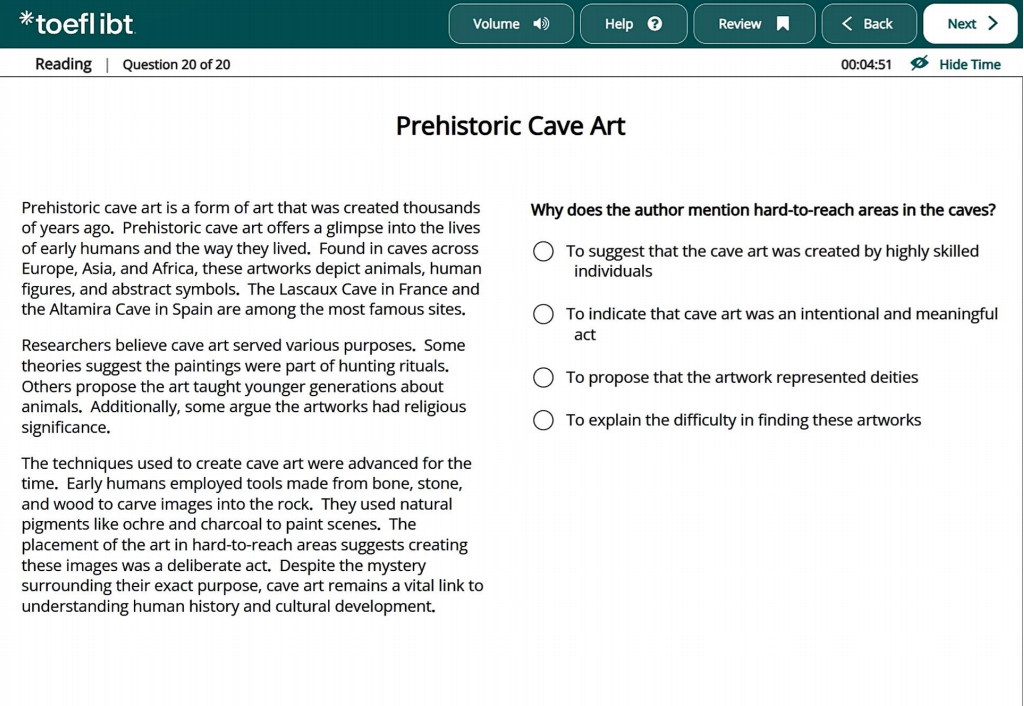Click the Reading section label
Image resolution: width=1024 pixels, height=706 pixels.
pyautogui.click(x=63, y=64)
